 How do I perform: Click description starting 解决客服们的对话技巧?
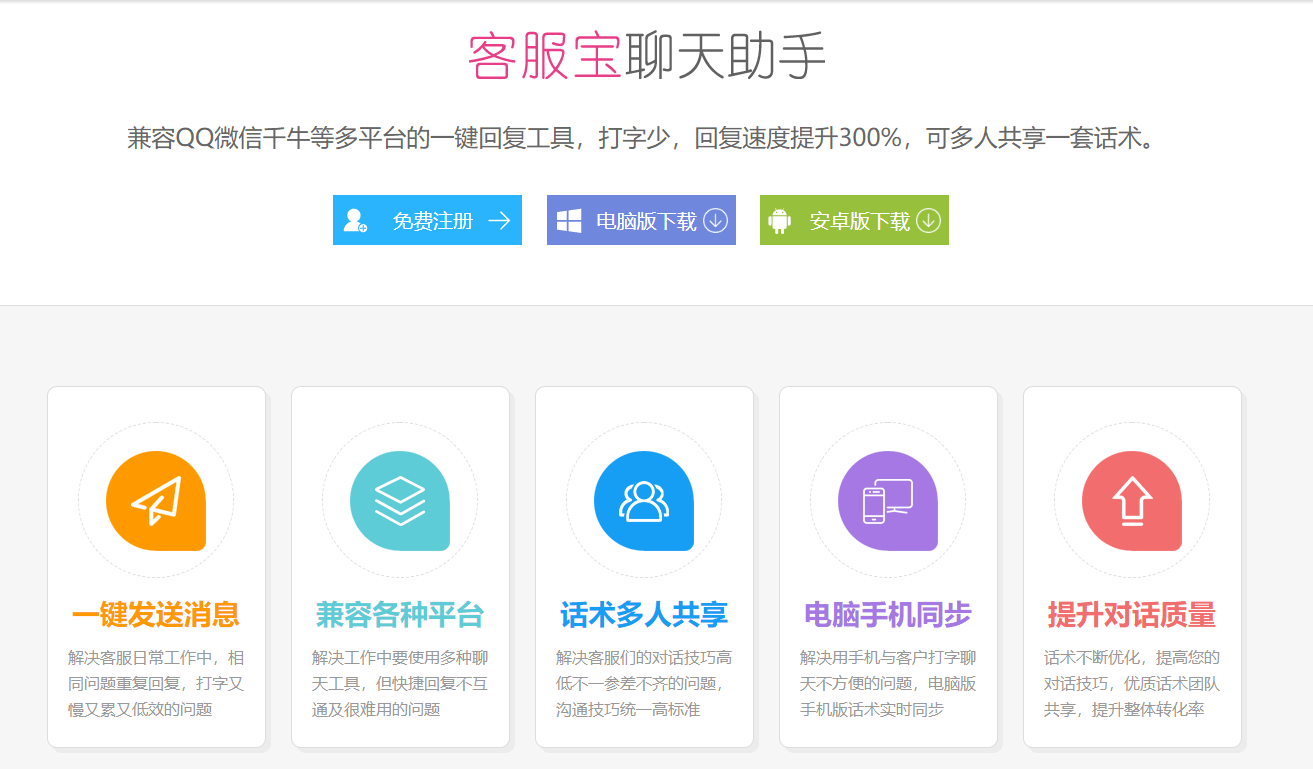(644, 684)
